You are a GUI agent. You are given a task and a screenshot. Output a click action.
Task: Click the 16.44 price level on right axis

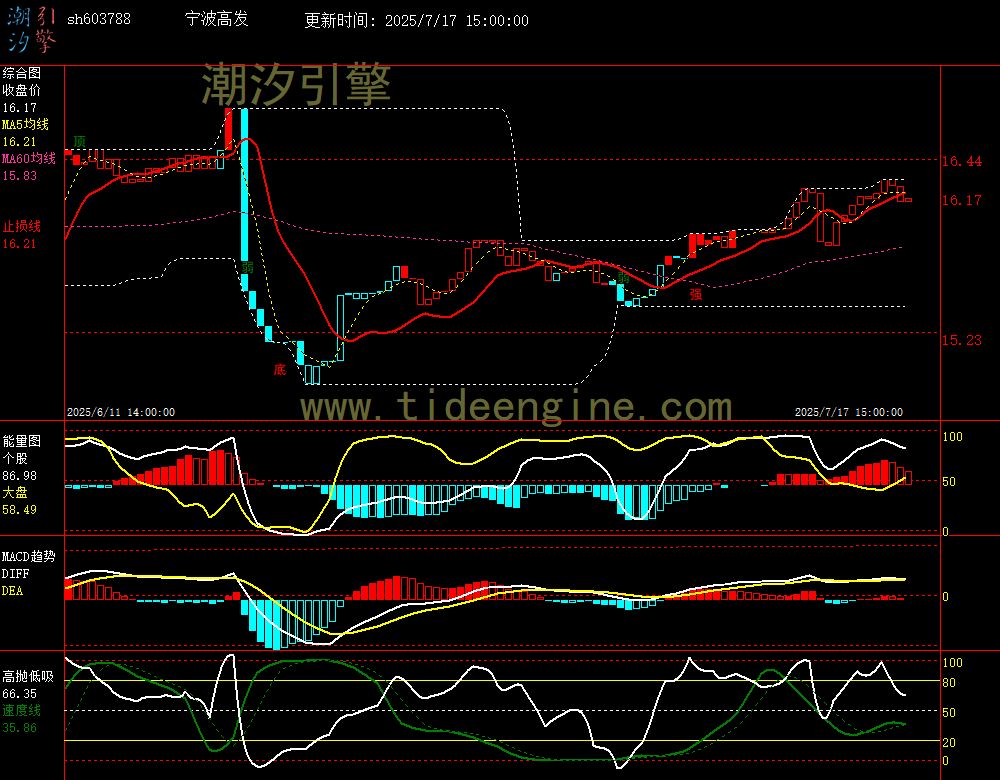click(962, 161)
